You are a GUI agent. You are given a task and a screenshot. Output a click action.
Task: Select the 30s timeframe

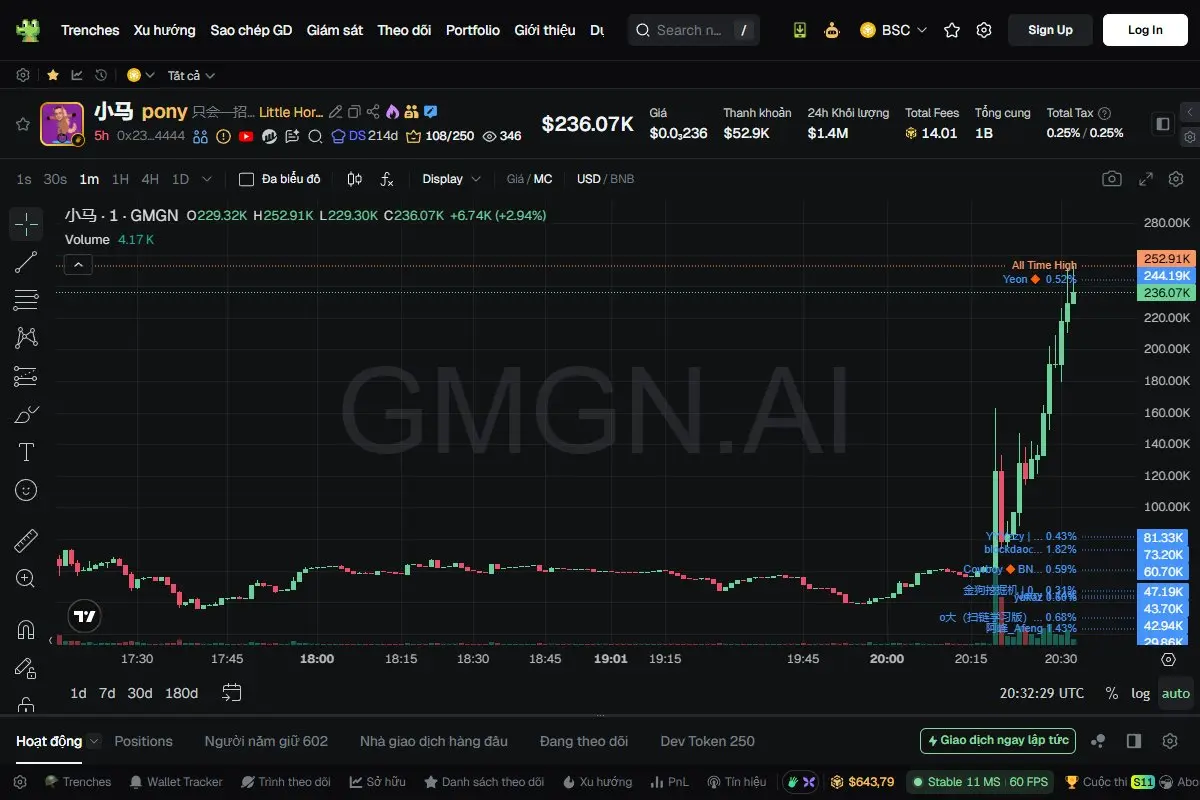click(x=55, y=179)
